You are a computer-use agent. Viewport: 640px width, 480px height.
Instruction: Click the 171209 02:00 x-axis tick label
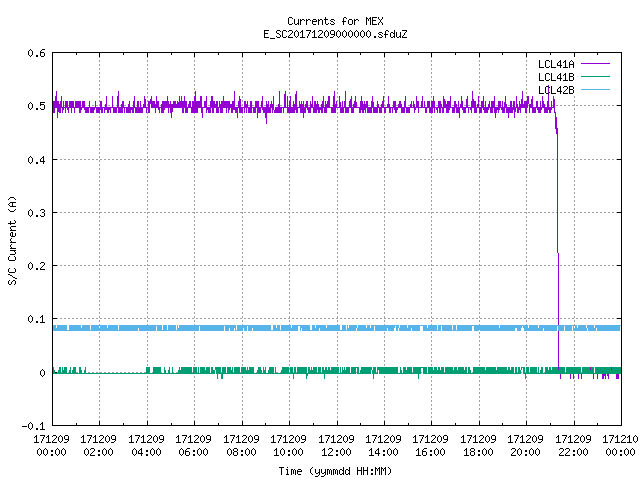coord(98,446)
